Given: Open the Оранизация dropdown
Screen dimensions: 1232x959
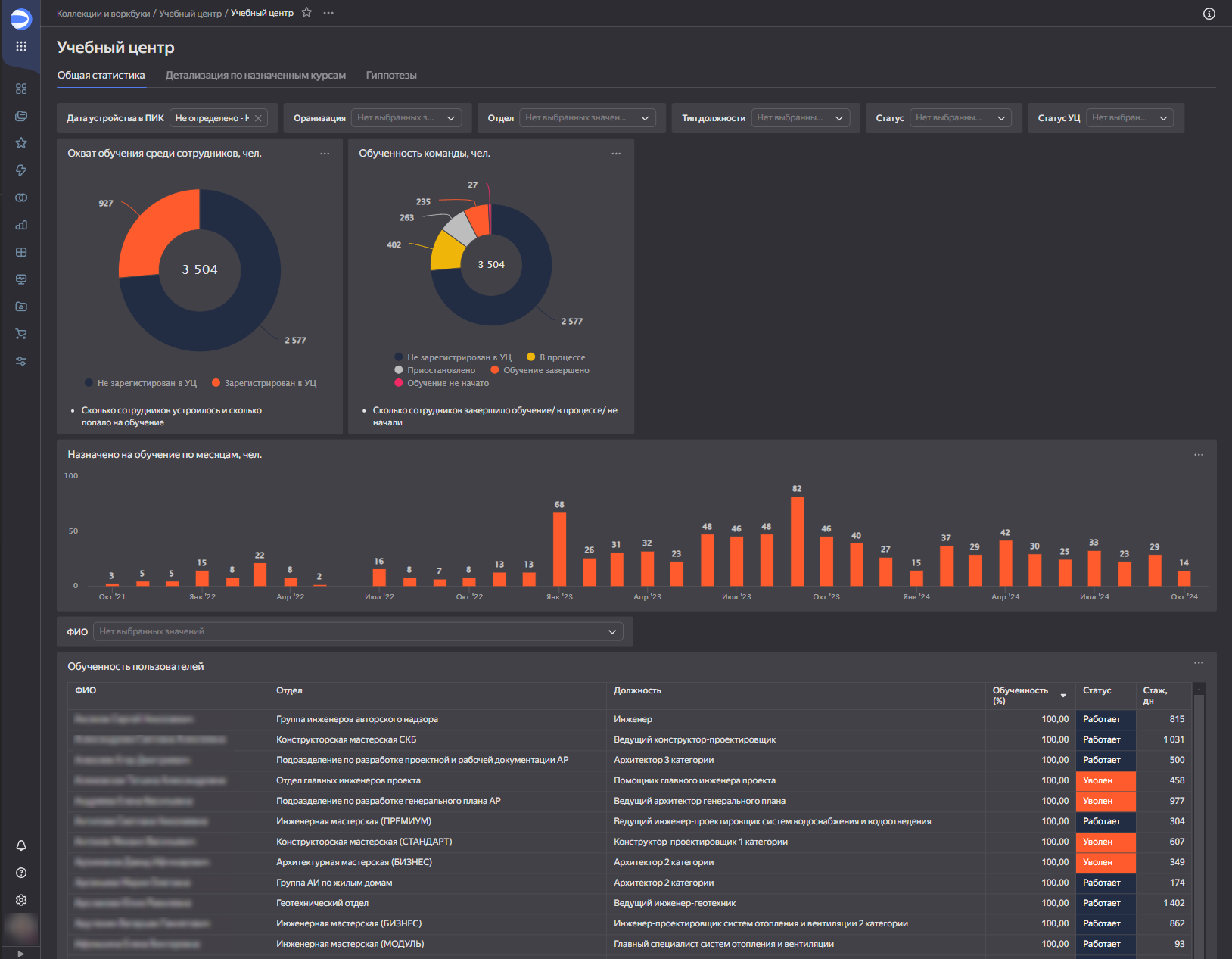Looking at the screenshot, I should [x=406, y=118].
